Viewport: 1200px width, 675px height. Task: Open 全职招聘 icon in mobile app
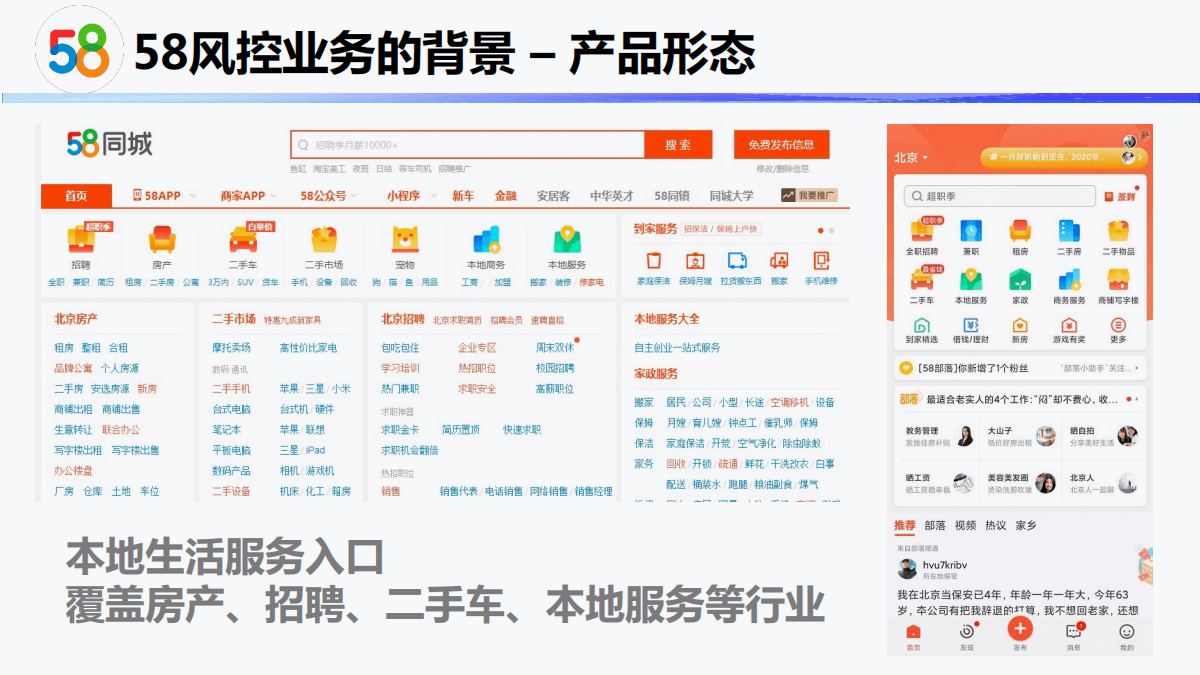point(921,231)
